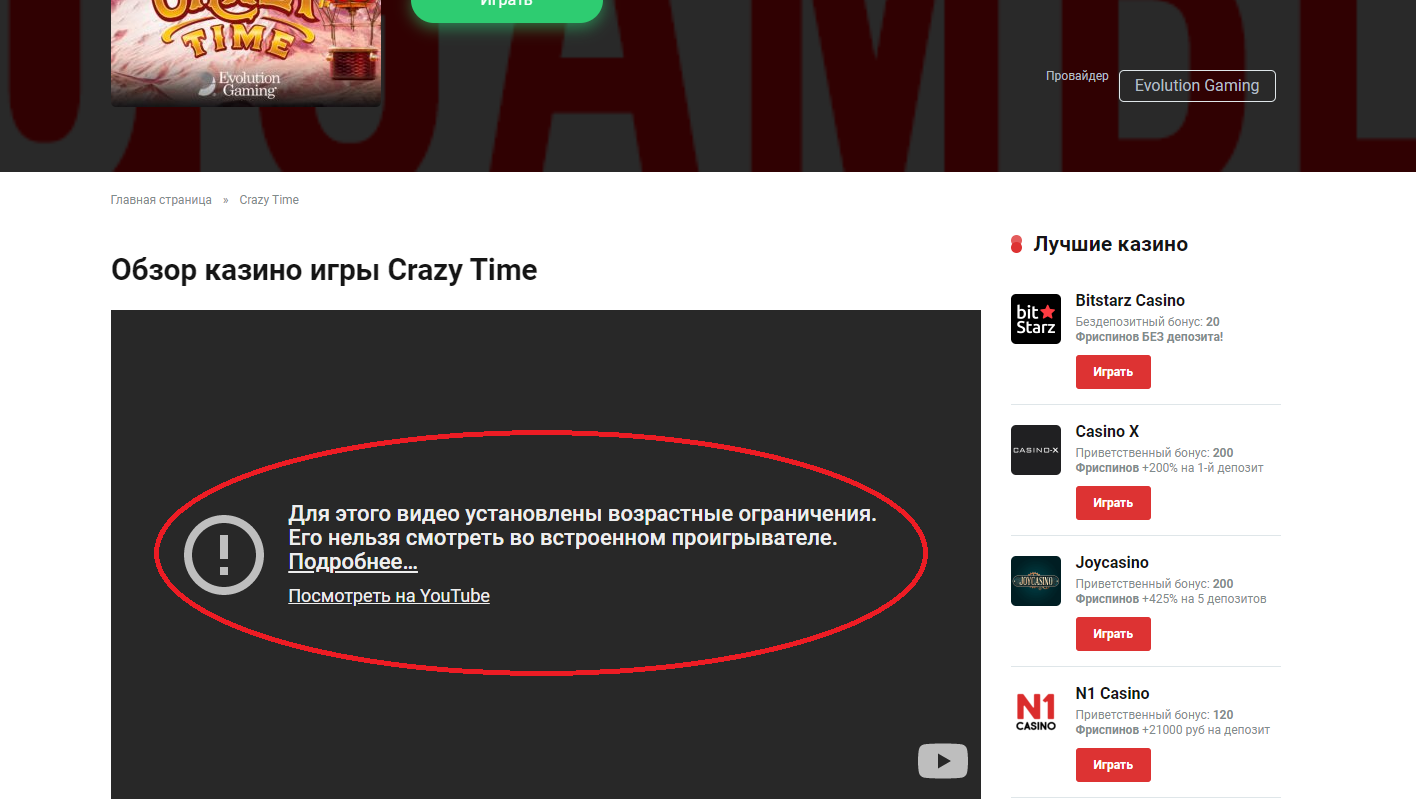This screenshot has width=1416, height=805.
Task: Click the Crazy Time breadcrumb
Action: tap(269, 200)
